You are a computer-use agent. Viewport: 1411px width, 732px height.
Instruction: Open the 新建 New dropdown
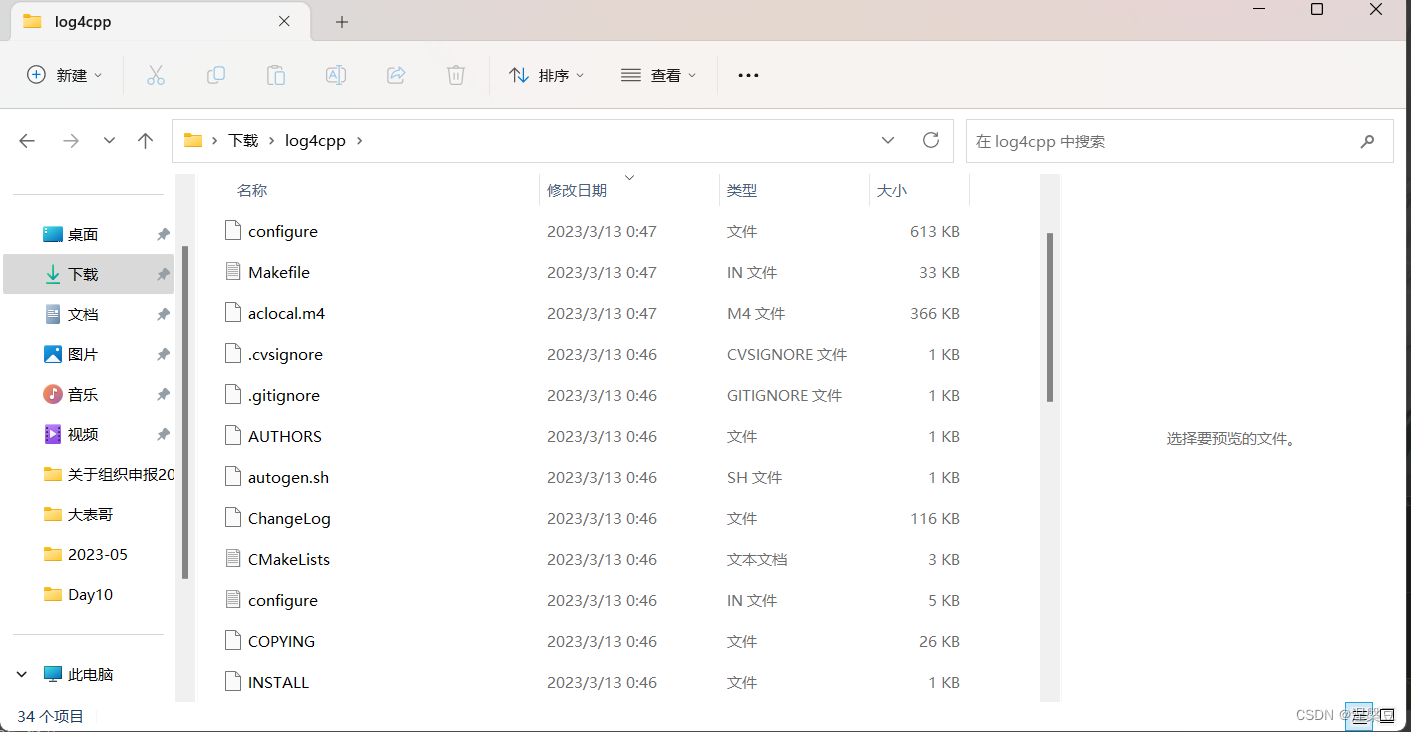coord(64,75)
